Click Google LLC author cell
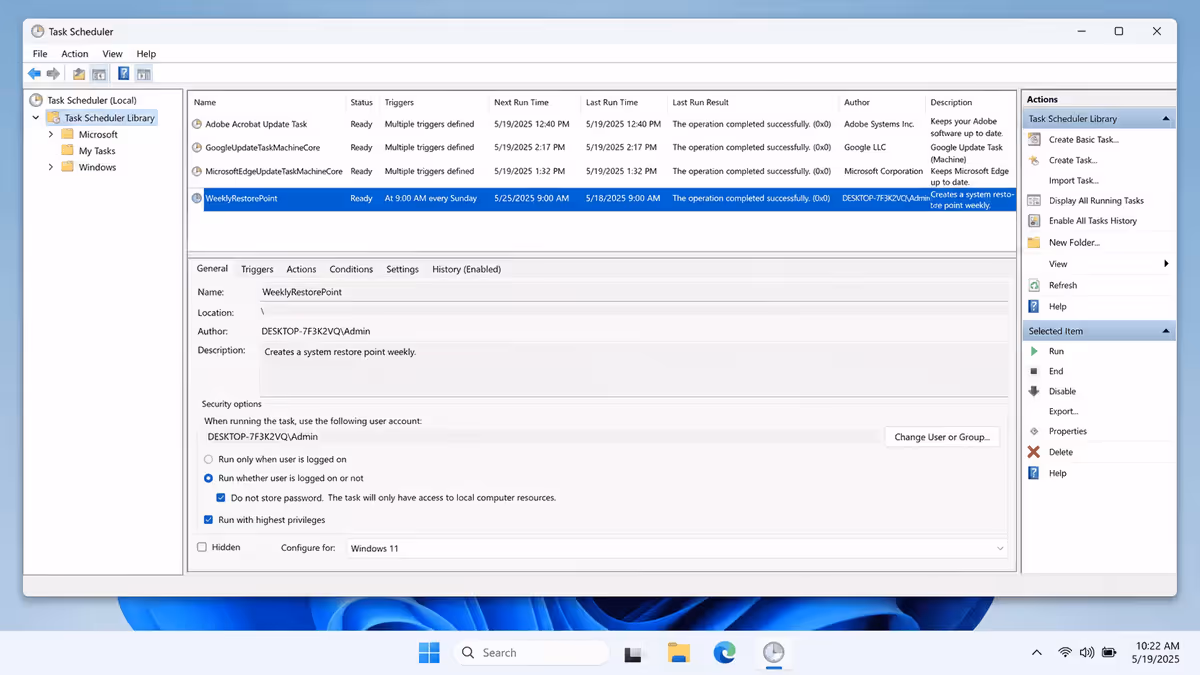 click(x=865, y=147)
